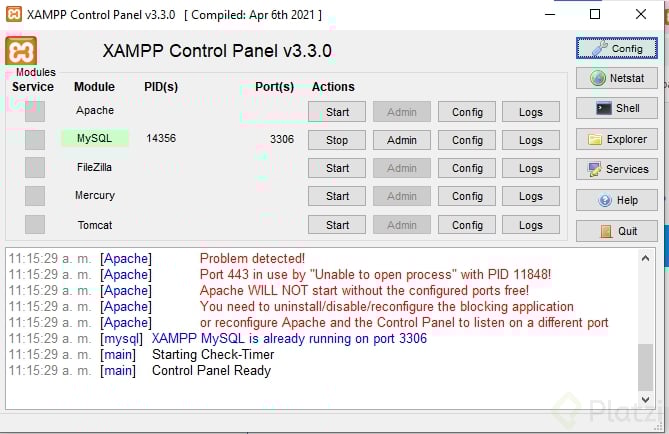669x434 pixels.
Task: Open MySQL Admin
Action: [x=402, y=140]
